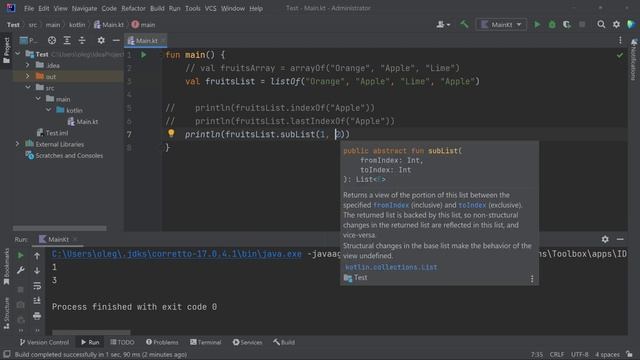Open the Navigate menu

point(84,8)
